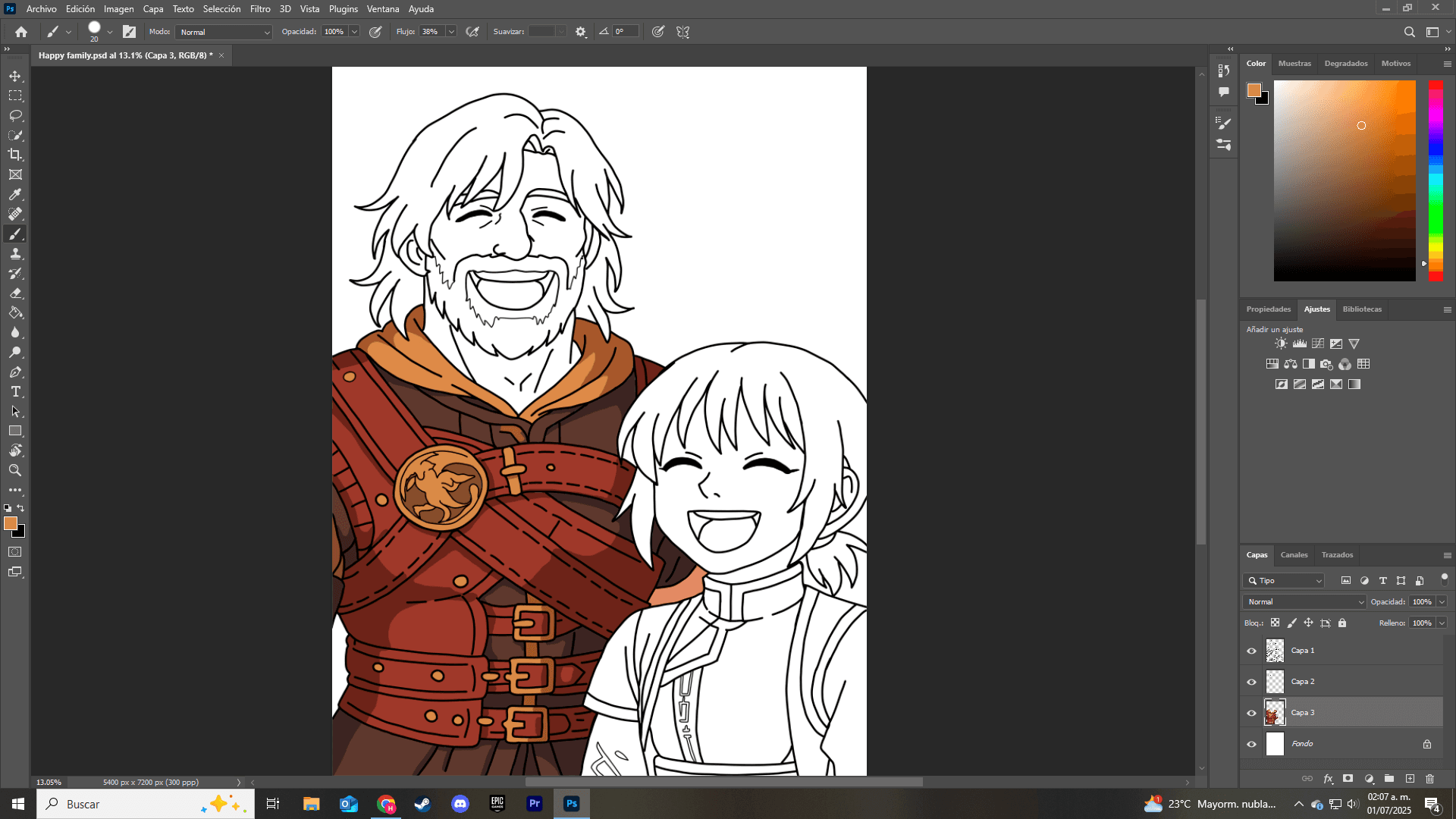Select the Clone Stamp tool
The width and height of the screenshot is (1456, 819).
coord(15,253)
